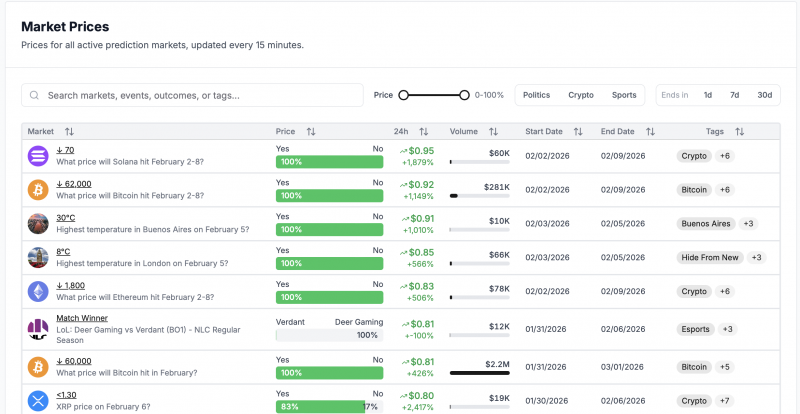
Task: Sort by 24h change column
Action: click(x=423, y=132)
